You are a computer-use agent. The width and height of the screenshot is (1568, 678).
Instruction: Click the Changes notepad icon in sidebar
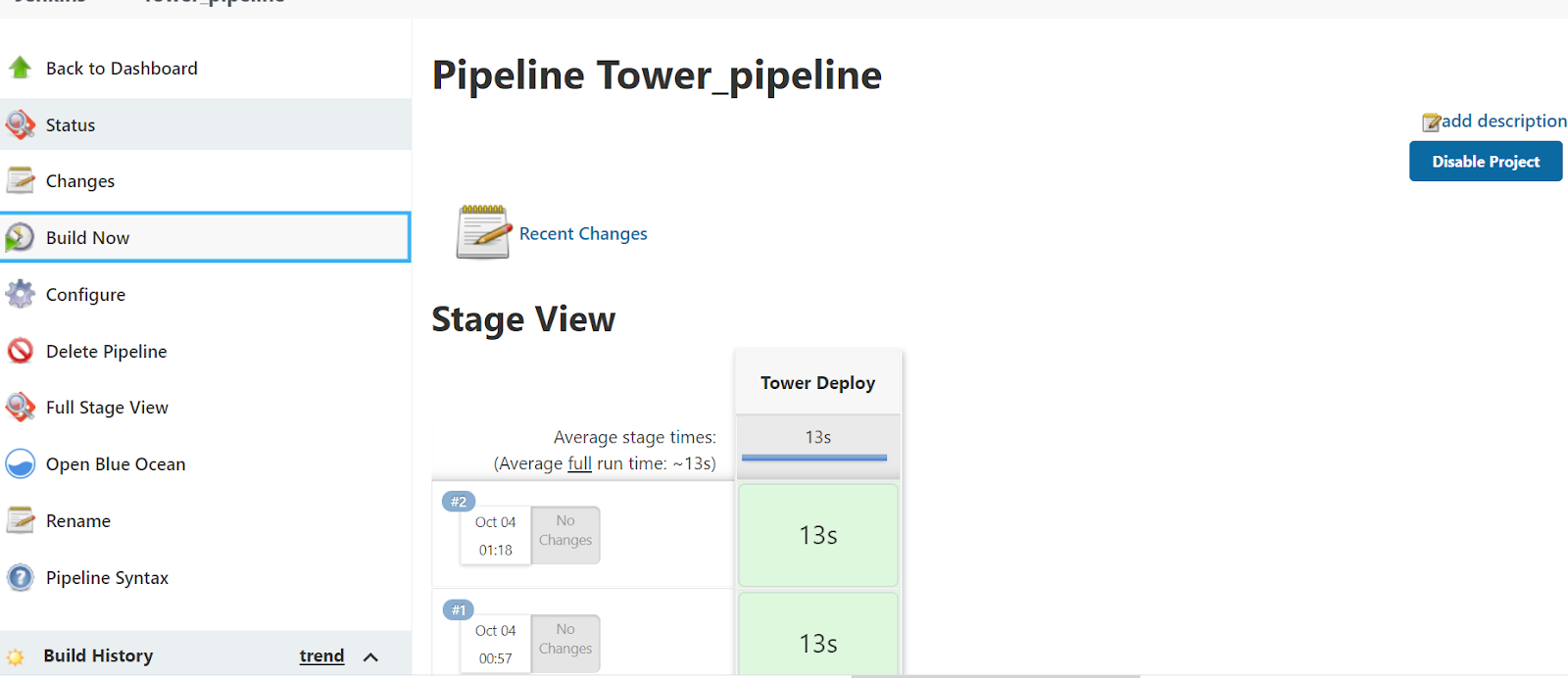(20, 180)
